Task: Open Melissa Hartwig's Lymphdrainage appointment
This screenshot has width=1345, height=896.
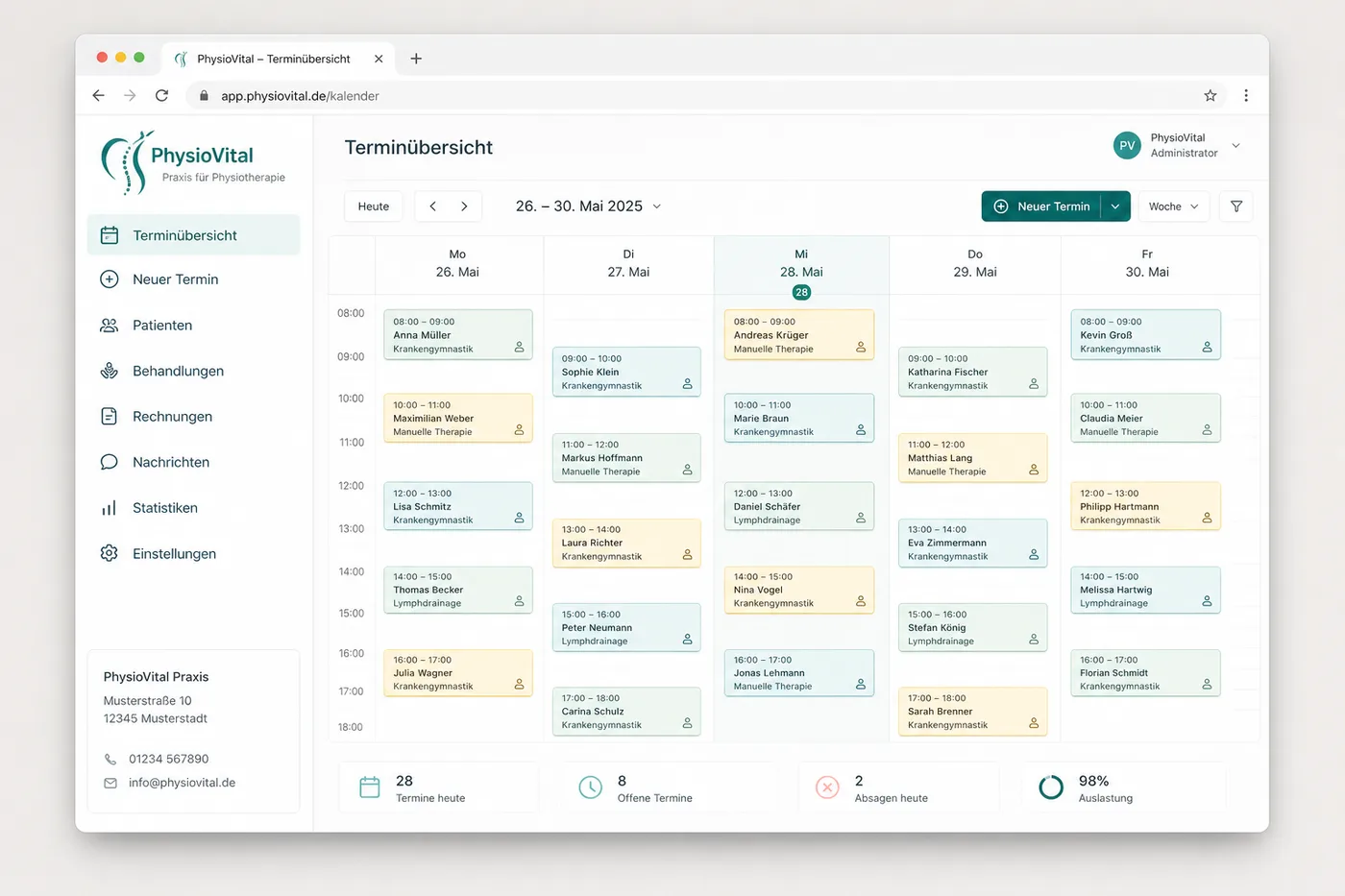Action: point(1145,590)
